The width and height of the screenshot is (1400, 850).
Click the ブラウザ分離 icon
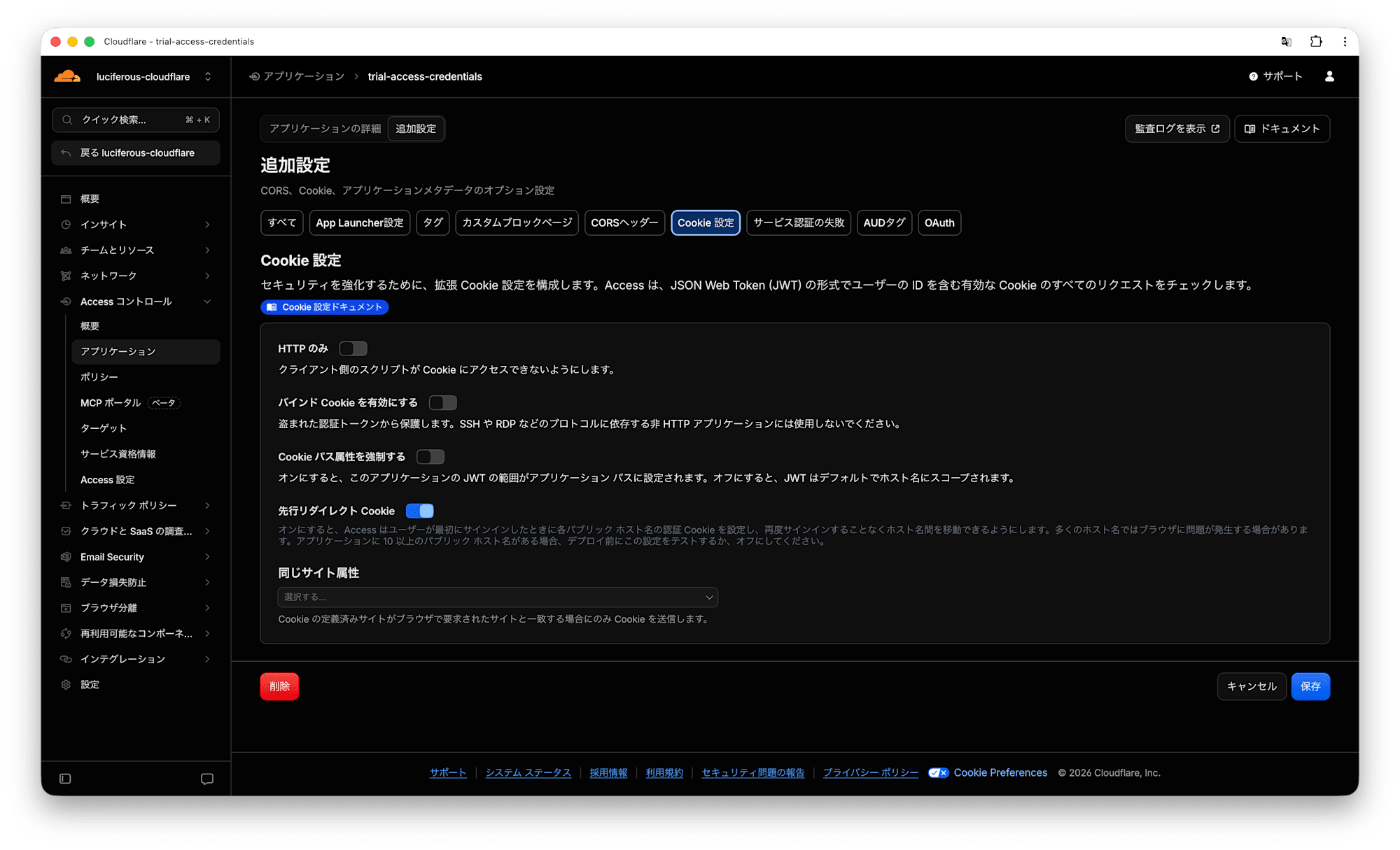[x=66, y=608]
